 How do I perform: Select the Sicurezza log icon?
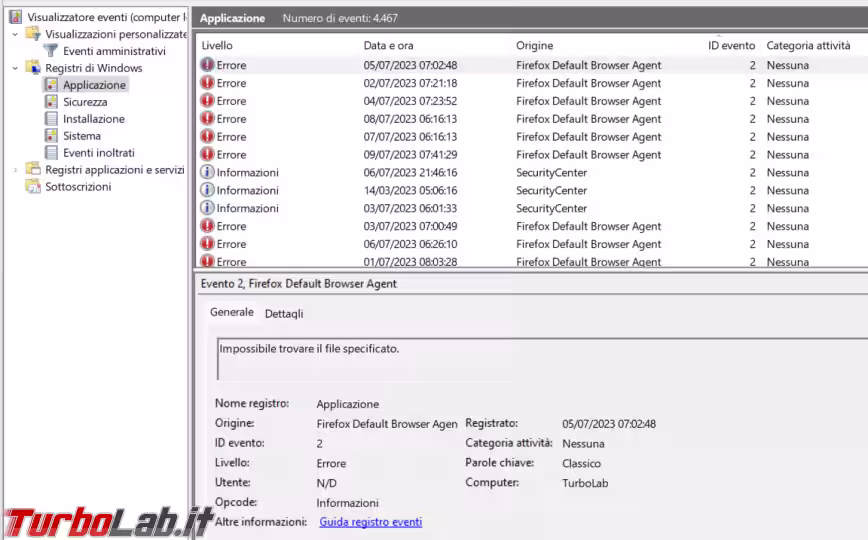[x=51, y=102]
